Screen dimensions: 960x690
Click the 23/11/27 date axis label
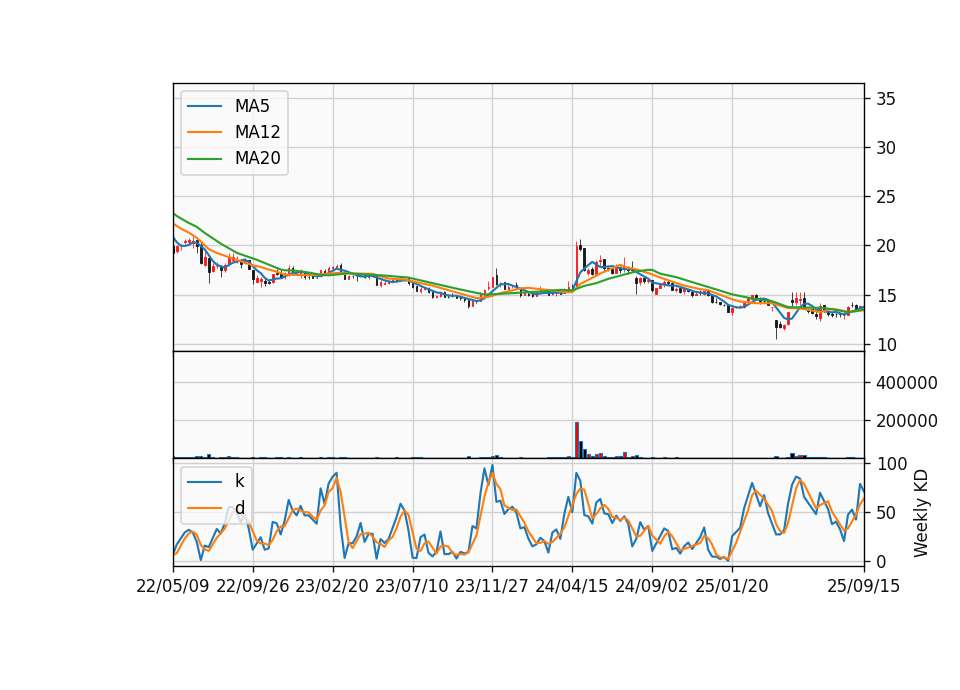(492, 586)
